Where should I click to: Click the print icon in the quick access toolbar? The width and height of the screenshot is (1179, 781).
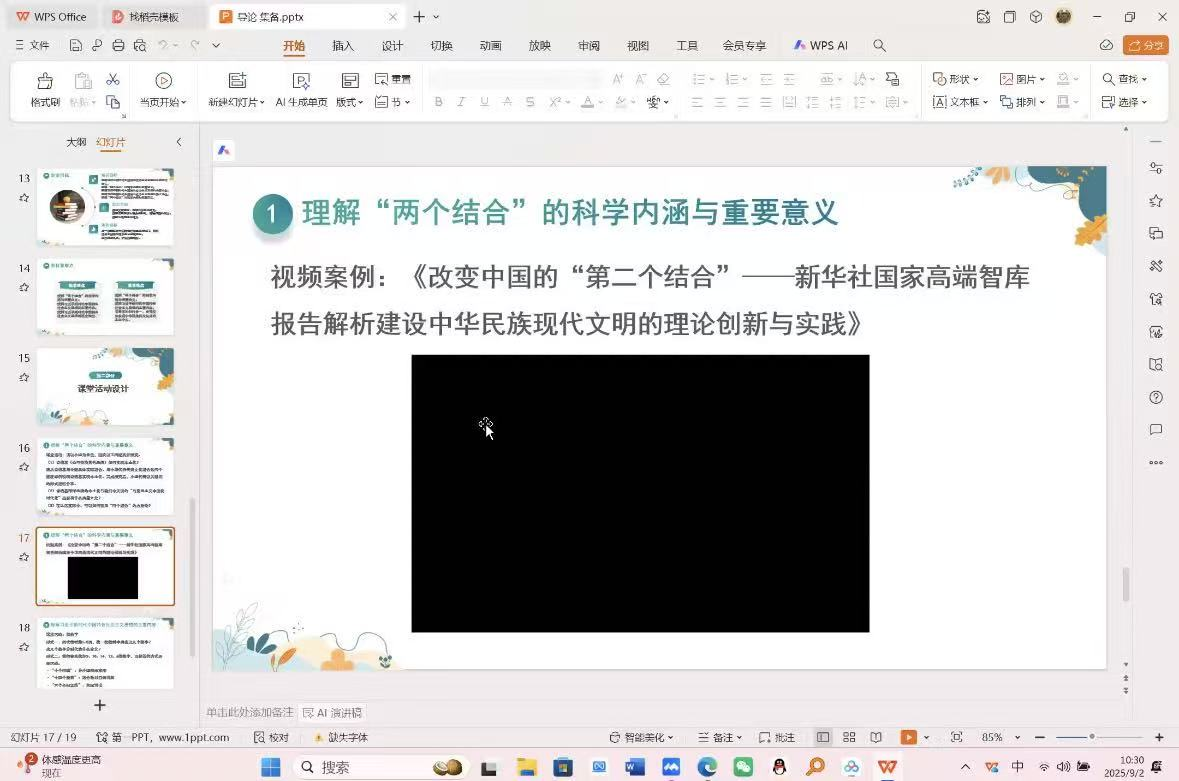(118, 46)
